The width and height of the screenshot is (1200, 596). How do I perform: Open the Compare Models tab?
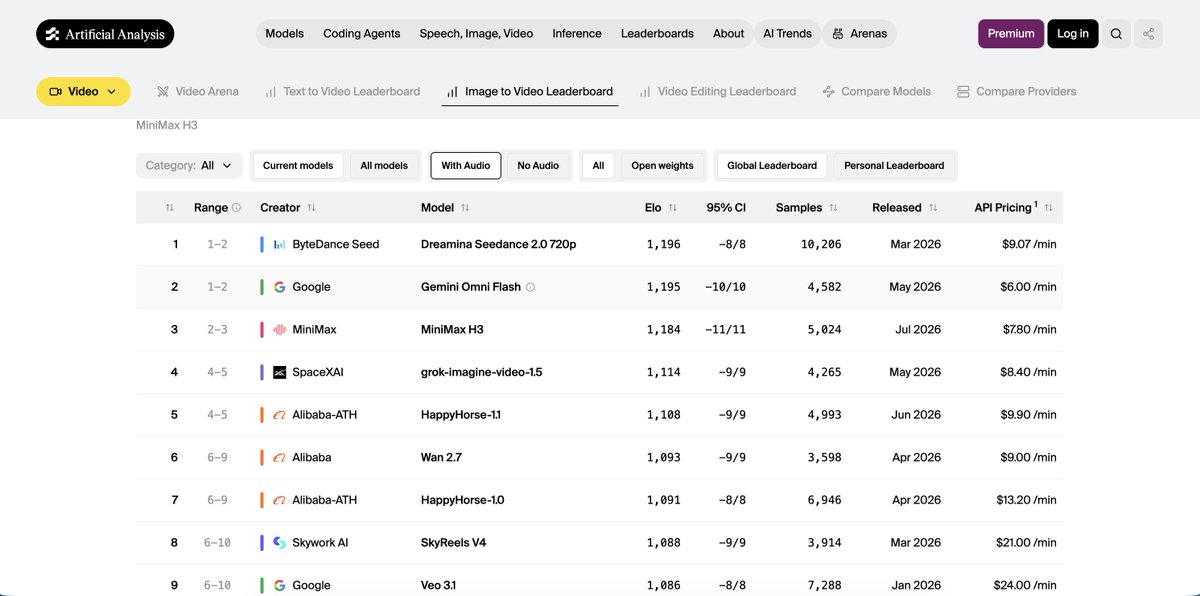(877, 91)
